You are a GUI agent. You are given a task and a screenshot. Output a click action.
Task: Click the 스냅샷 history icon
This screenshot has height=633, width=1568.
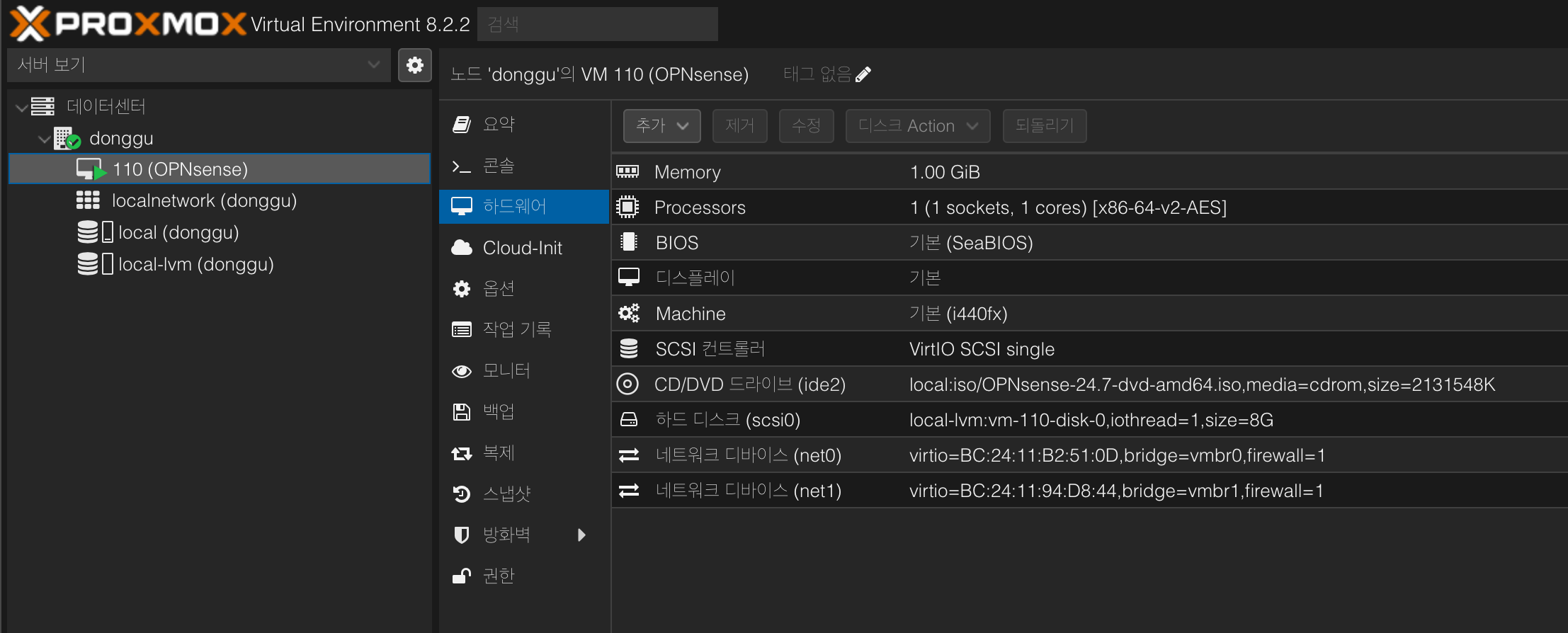coord(462,494)
